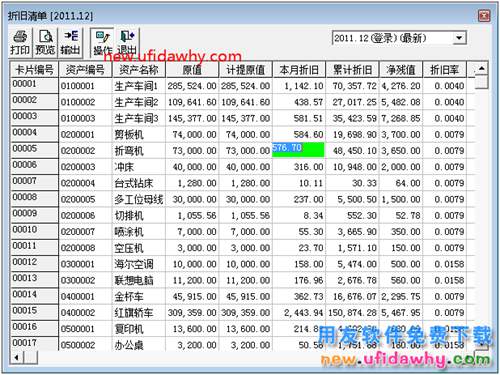Click the 计提原值 column header

(246, 70)
